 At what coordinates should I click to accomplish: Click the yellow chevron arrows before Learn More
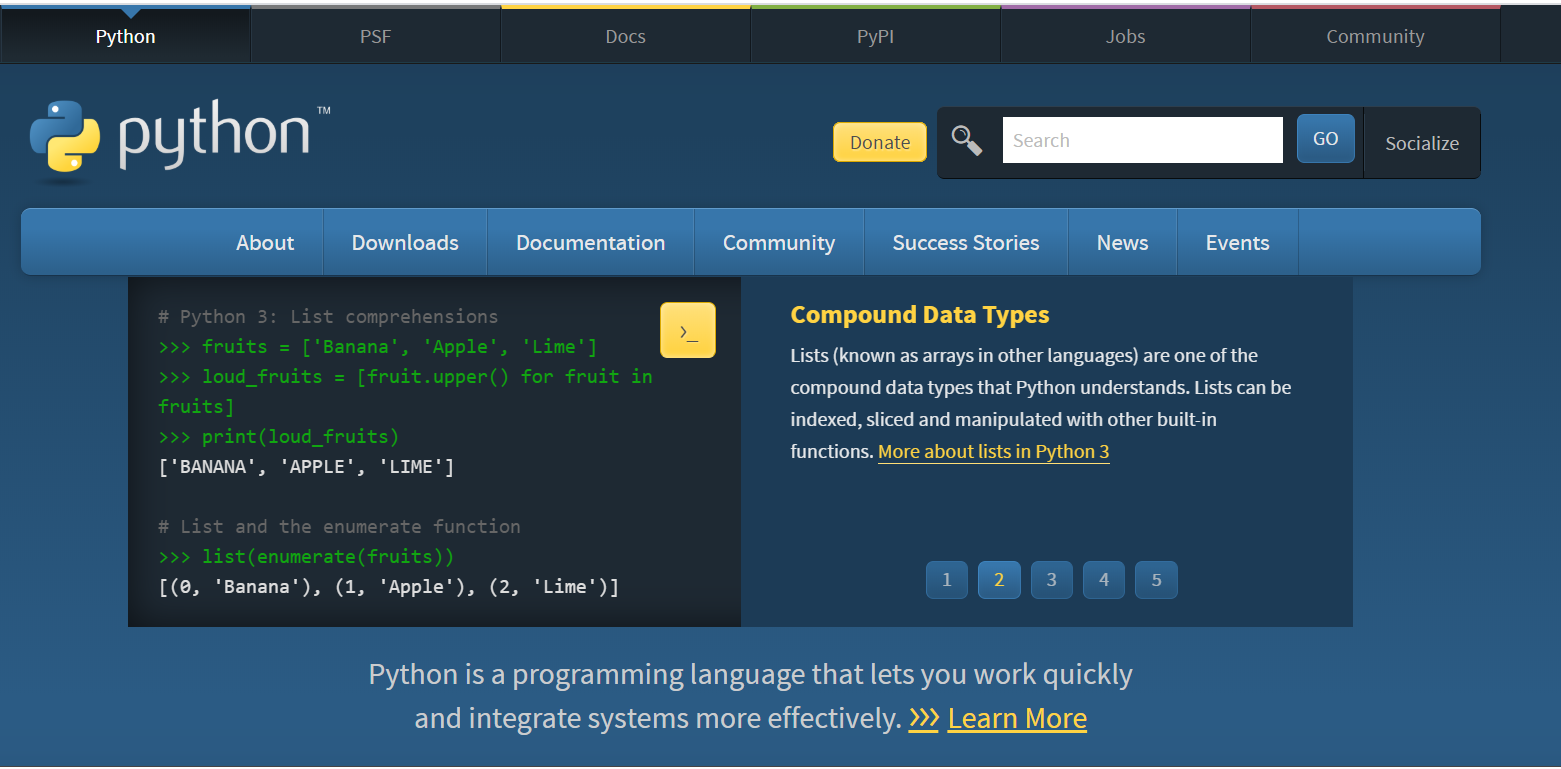click(924, 718)
